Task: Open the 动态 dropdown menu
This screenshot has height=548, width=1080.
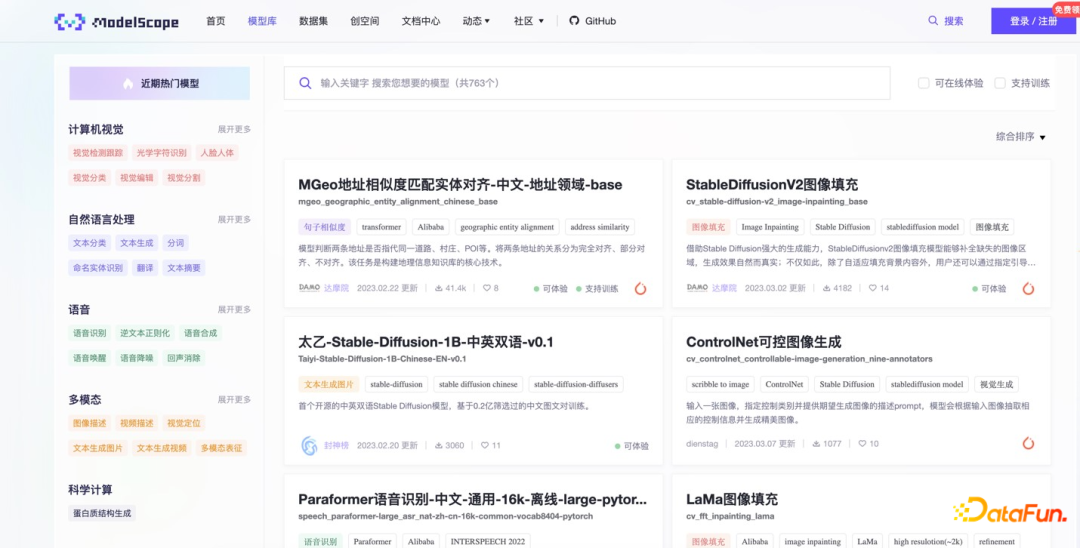Action: click(476, 21)
